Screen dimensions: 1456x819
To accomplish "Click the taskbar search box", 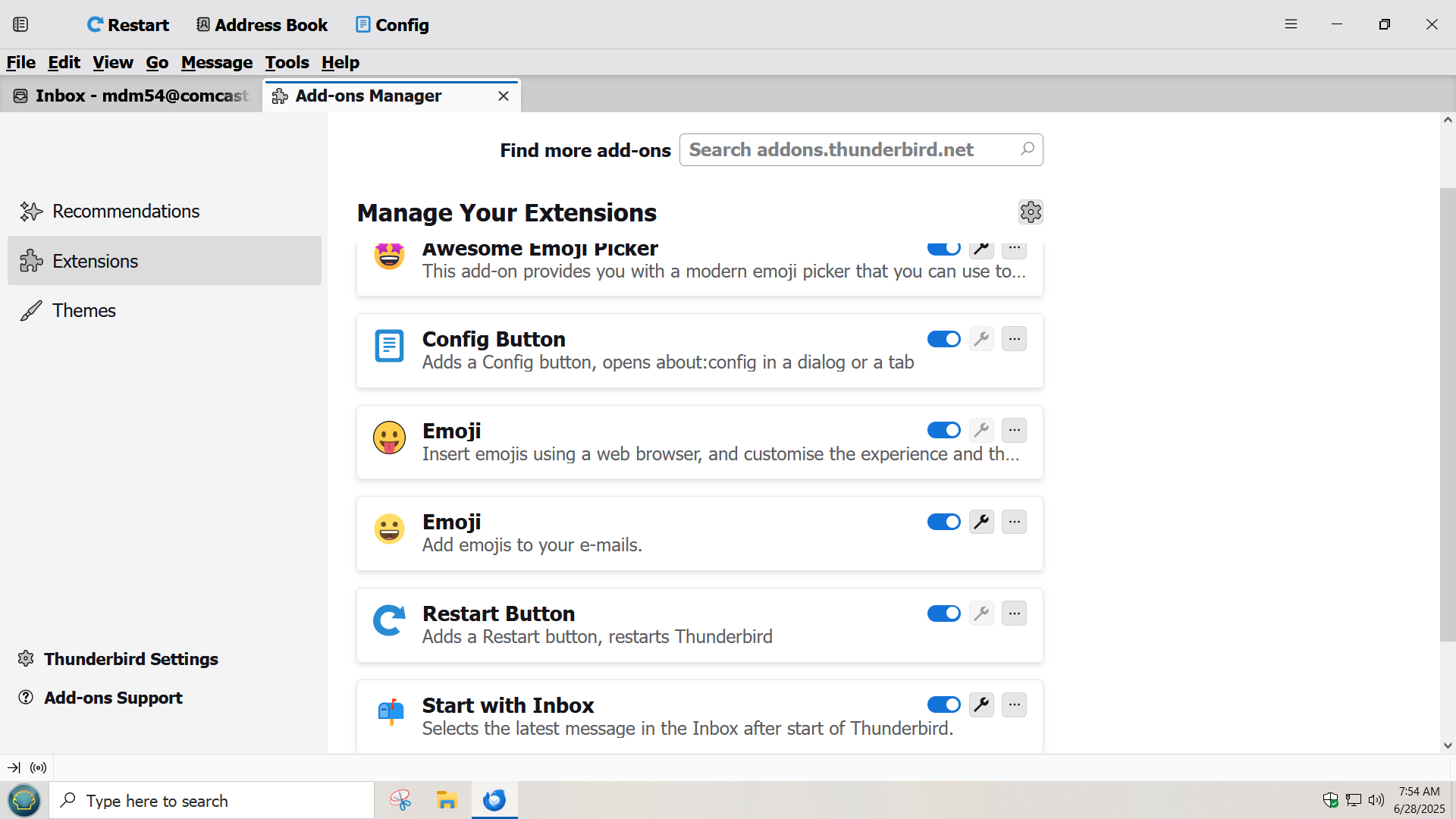I will 212,800.
